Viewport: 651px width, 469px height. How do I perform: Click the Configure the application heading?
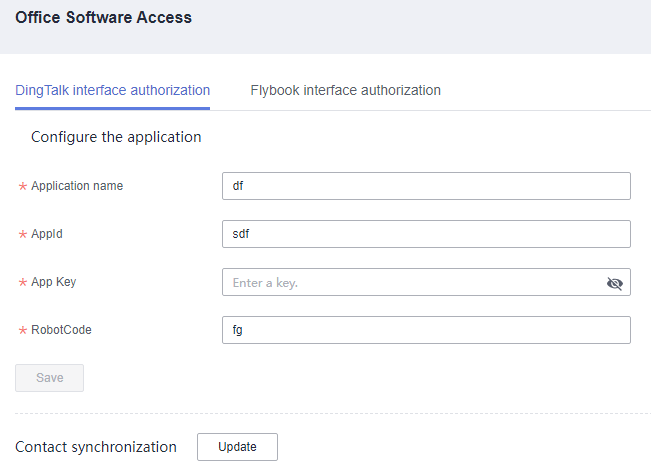pyautogui.click(x=116, y=137)
